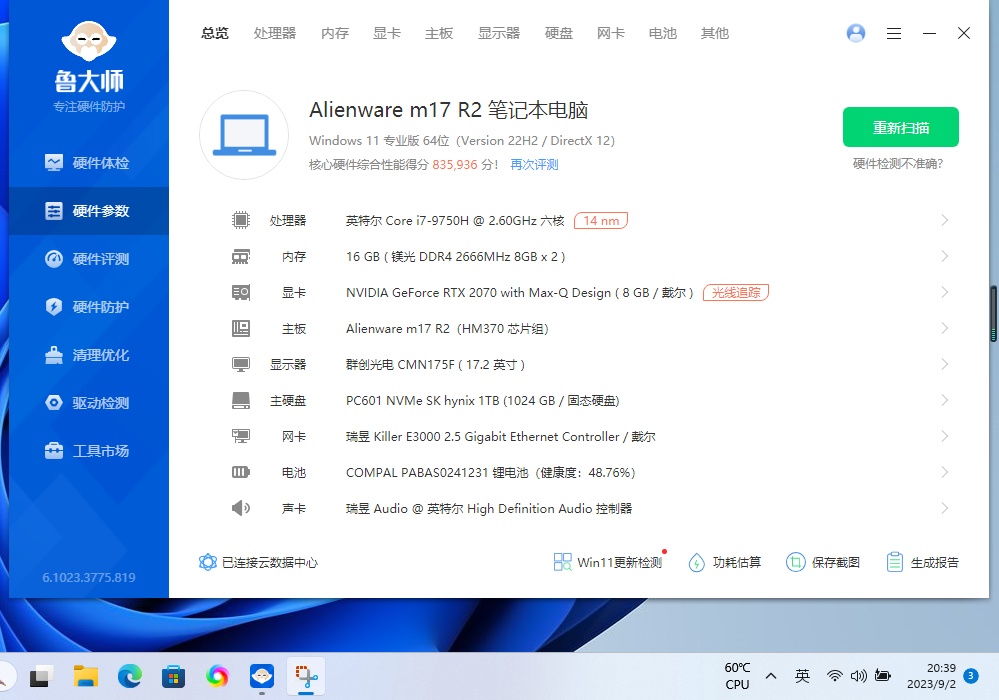Click the sound card speaker icon
This screenshot has width=999, height=700.
tap(241, 508)
